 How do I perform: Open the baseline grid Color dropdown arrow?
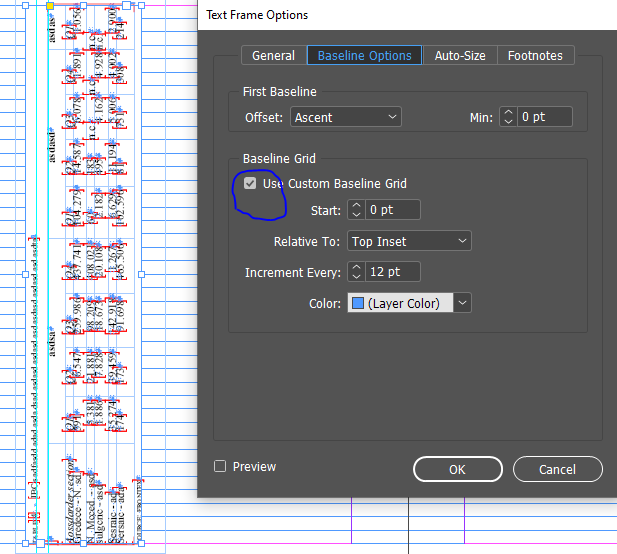462,303
